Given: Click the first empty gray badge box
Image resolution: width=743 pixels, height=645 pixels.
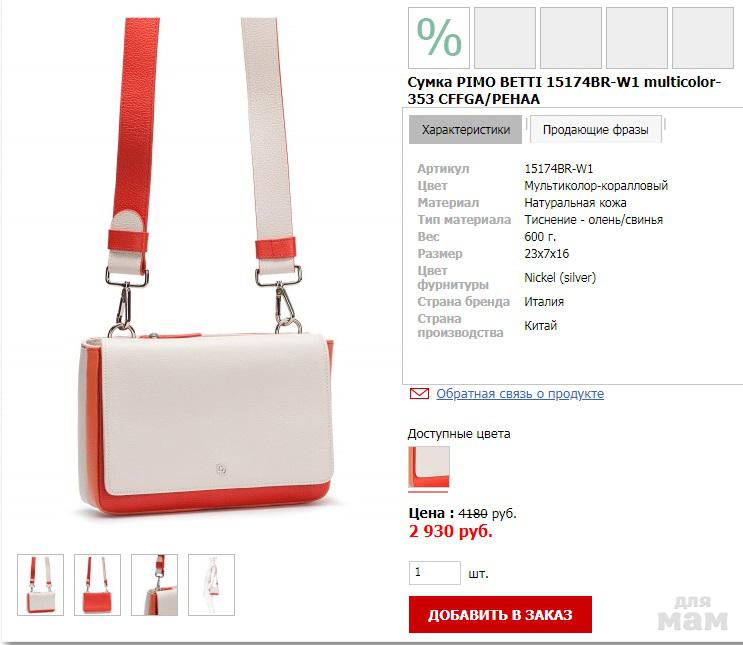Looking at the screenshot, I should coord(505,37).
